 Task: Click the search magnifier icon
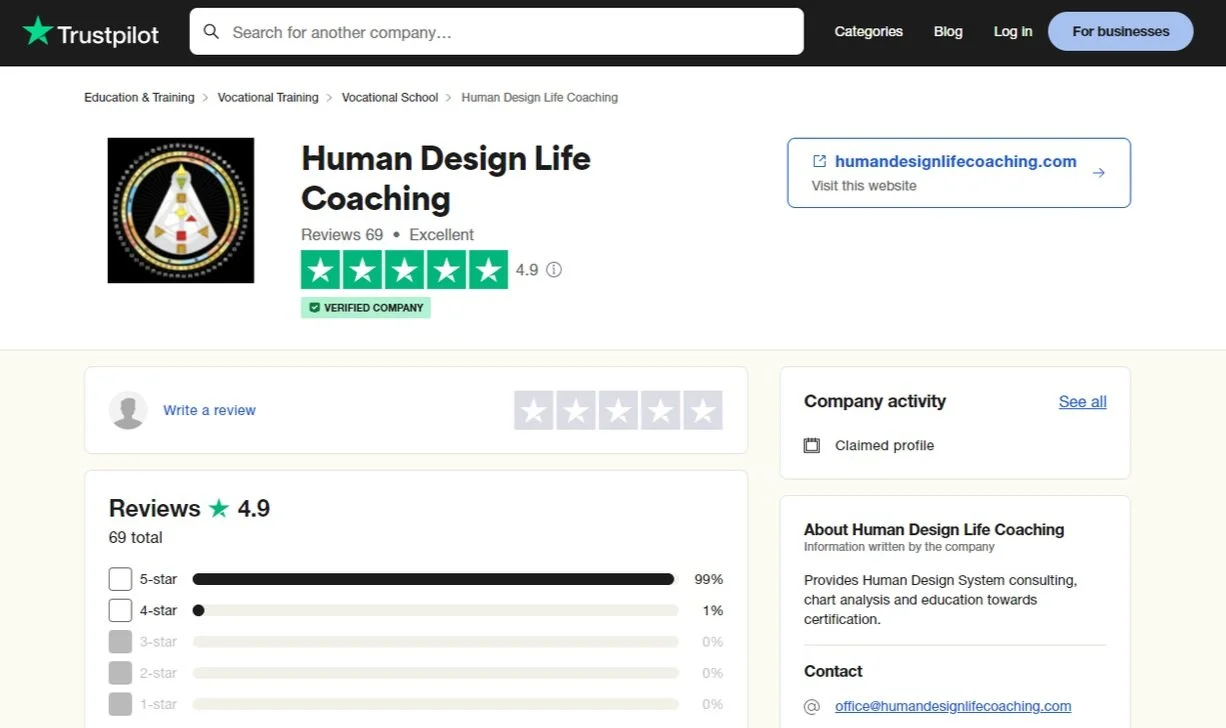pos(211,32)
